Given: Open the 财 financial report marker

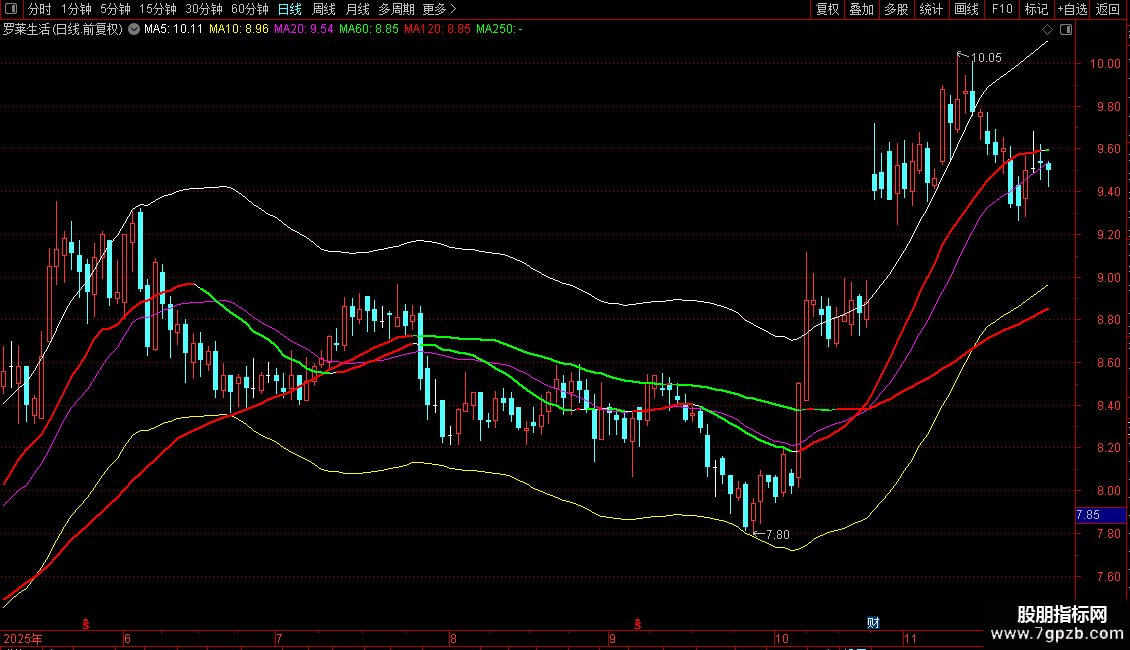Looking at the screenshot, I should tap(873, 623).
